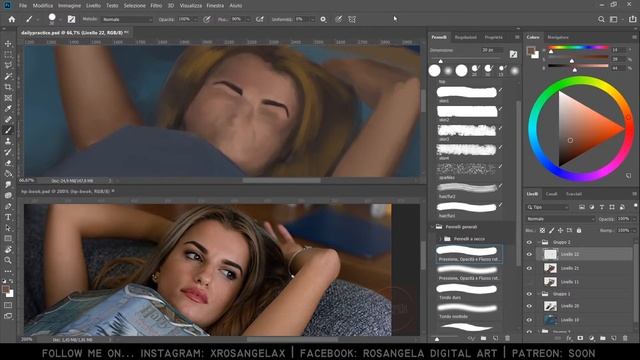
Task: Click the share icon at top right
Action: click(x=632, y=19)
